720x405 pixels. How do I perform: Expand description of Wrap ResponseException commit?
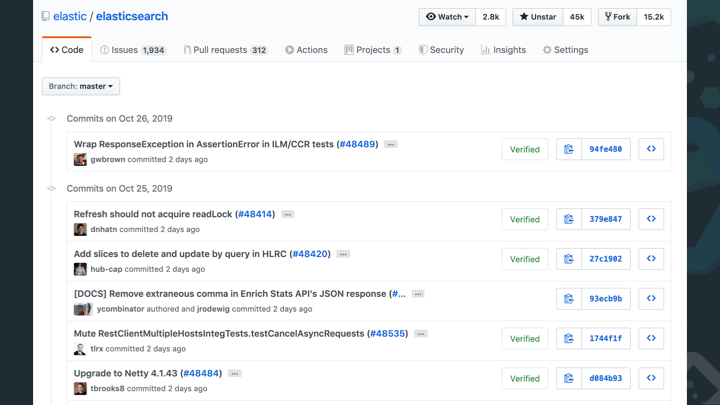point(391,145)
